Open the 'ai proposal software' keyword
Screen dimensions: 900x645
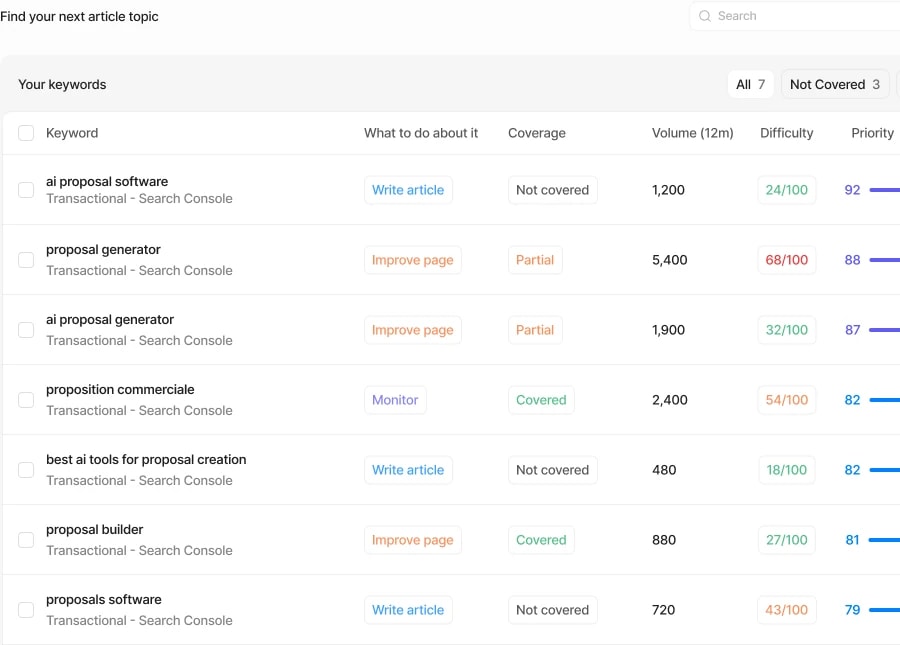click(x=107, y=181)
